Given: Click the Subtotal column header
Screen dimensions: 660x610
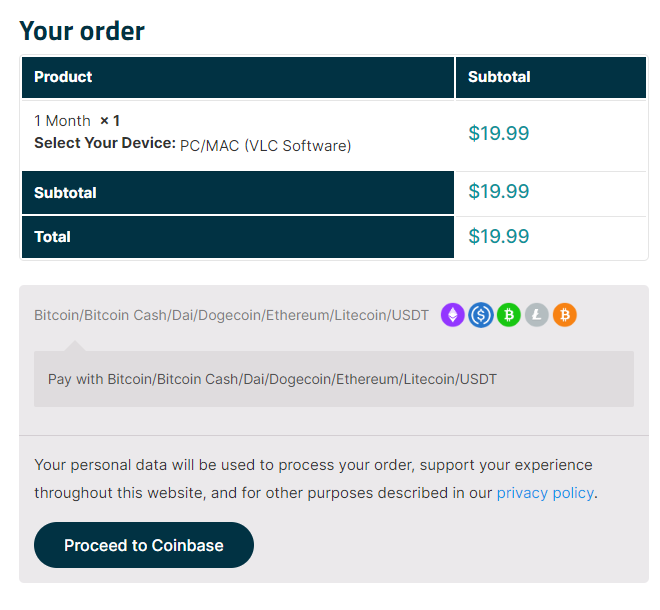Looking at the screenshot, I should tap(499, 77).
